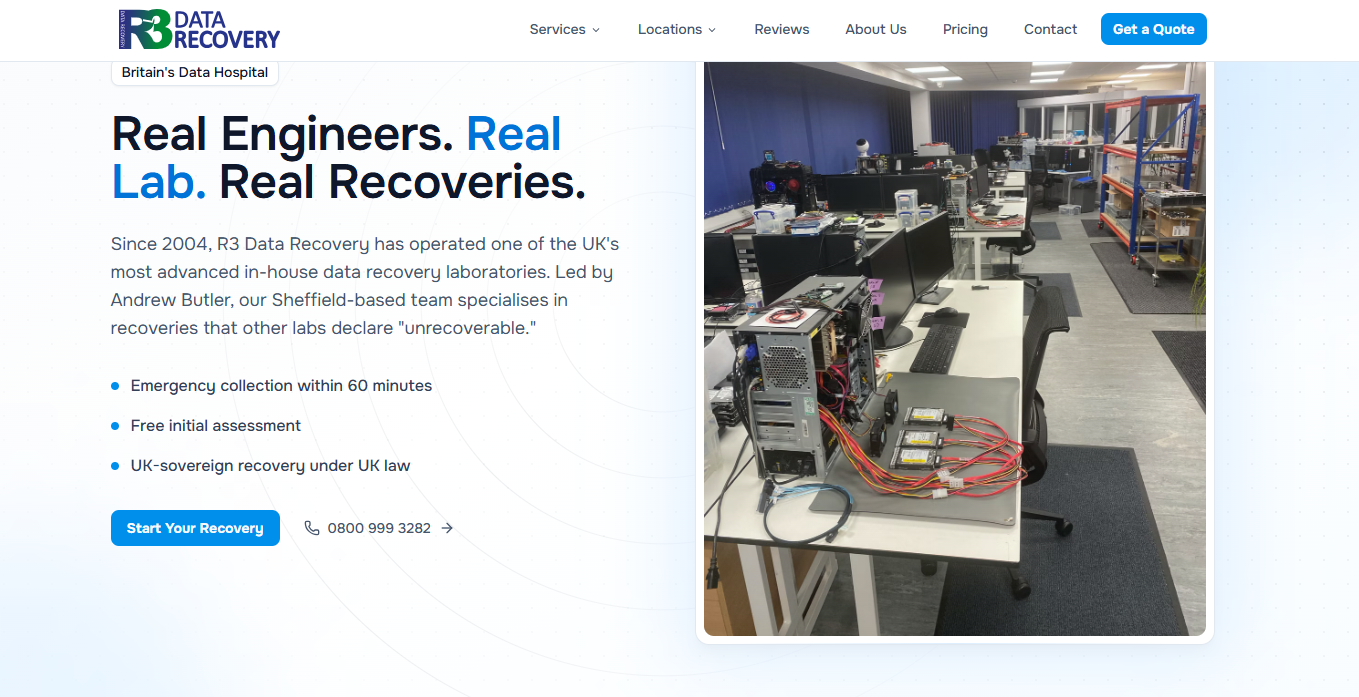Image resolution: width=1359 pixels, height=697 pixels.
Task: Click the Emergency collection bullet dot
Action: click(x=115, y=386)
